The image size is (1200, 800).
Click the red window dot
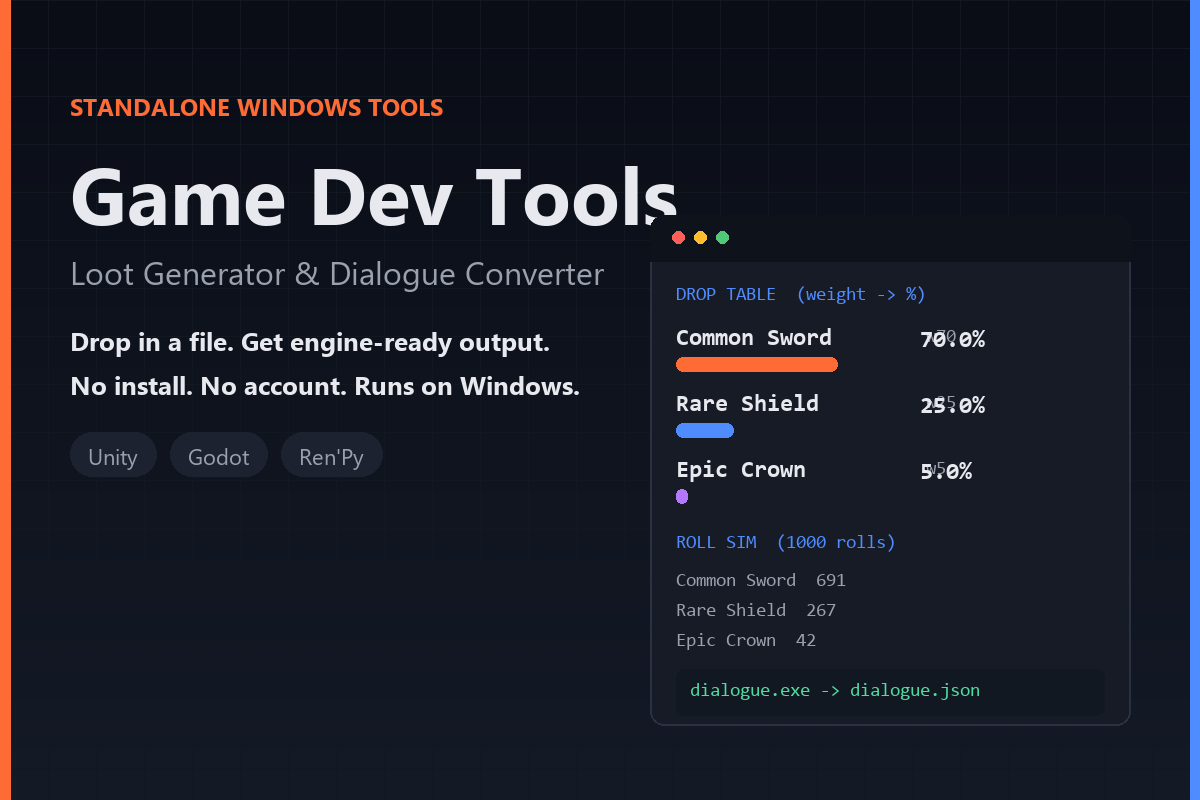678,237
